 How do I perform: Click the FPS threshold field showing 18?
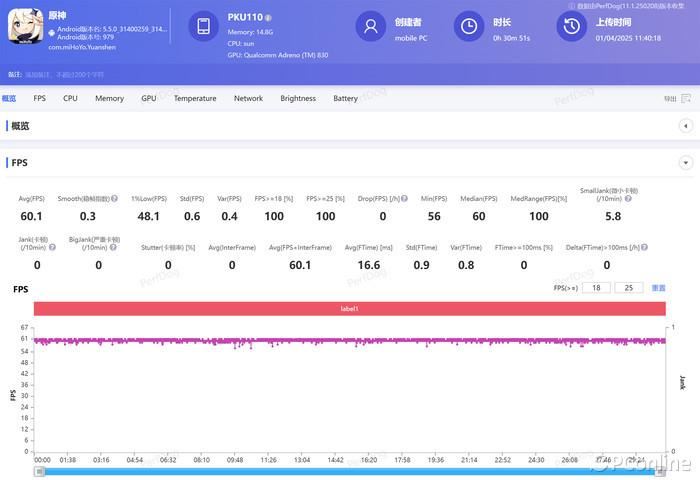point(596,288)
